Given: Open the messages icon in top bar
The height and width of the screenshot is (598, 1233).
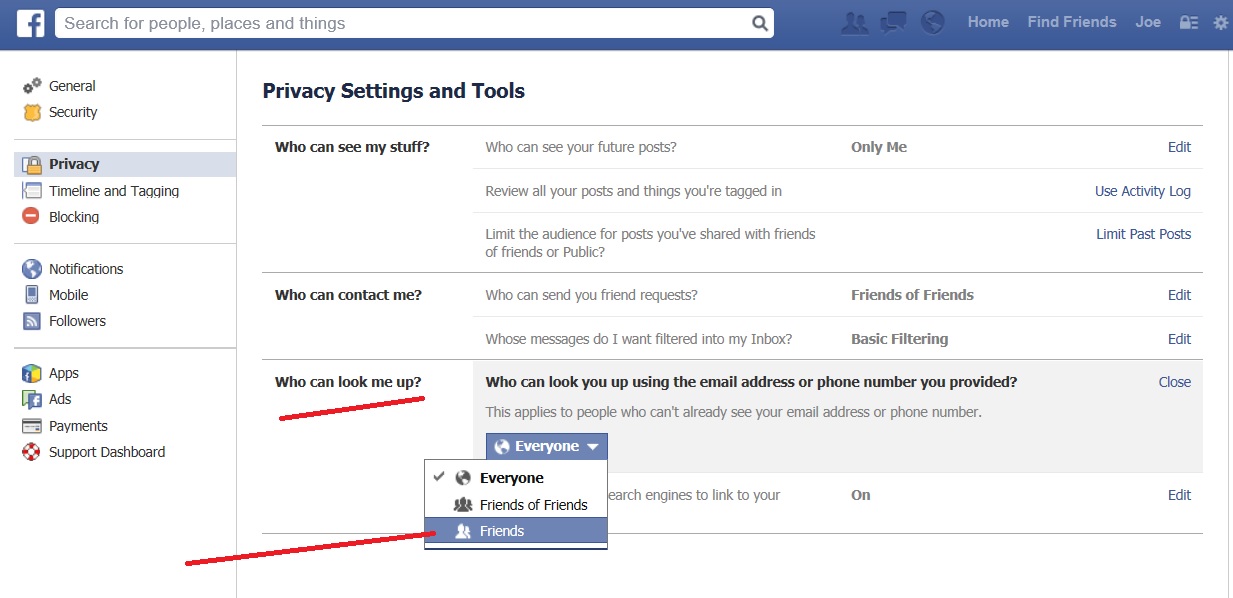Looking at the screenshot, I should click(893, 23).
